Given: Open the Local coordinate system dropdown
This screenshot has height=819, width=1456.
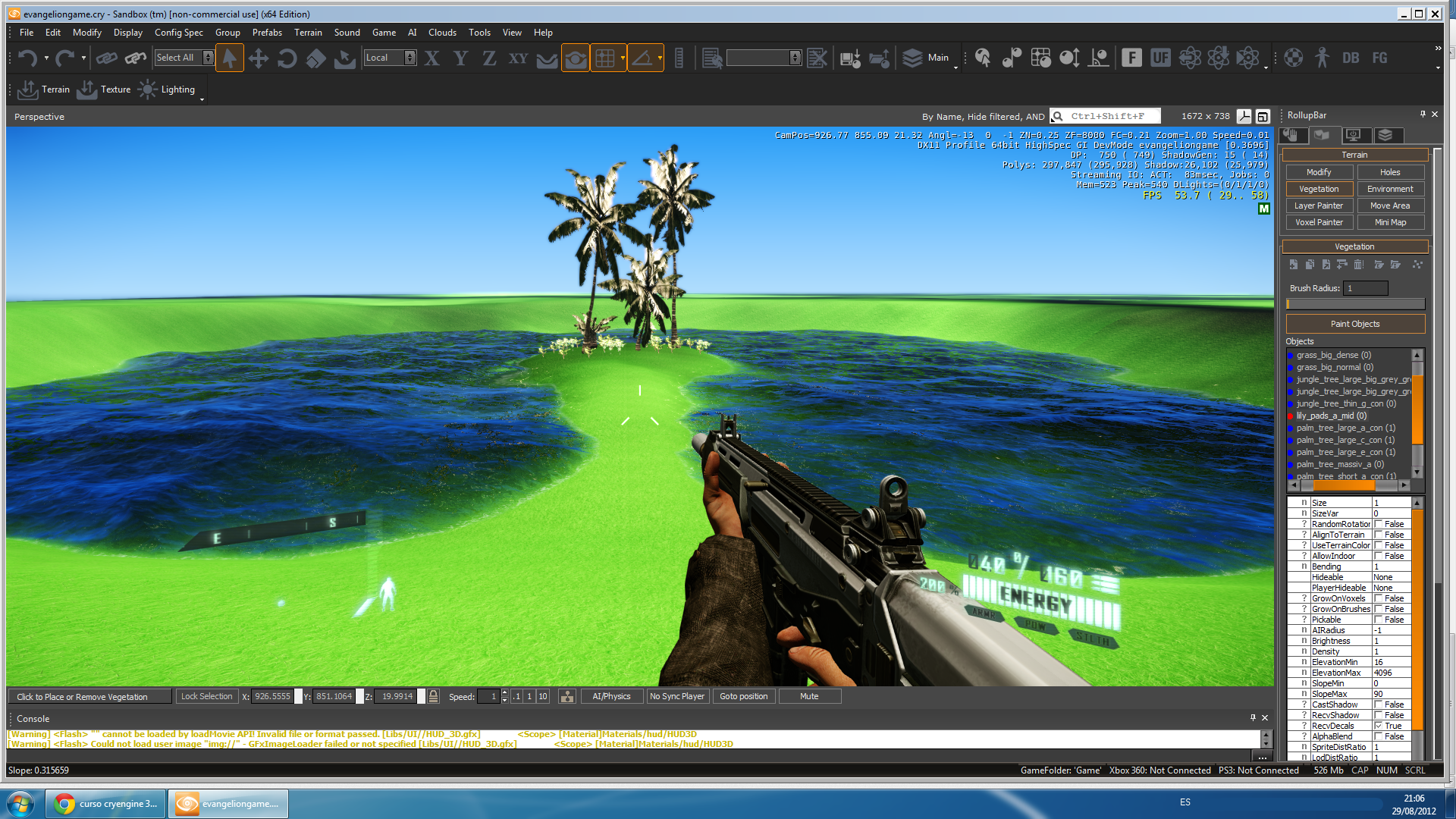Looking at the screenshot, I should point(410,58).
